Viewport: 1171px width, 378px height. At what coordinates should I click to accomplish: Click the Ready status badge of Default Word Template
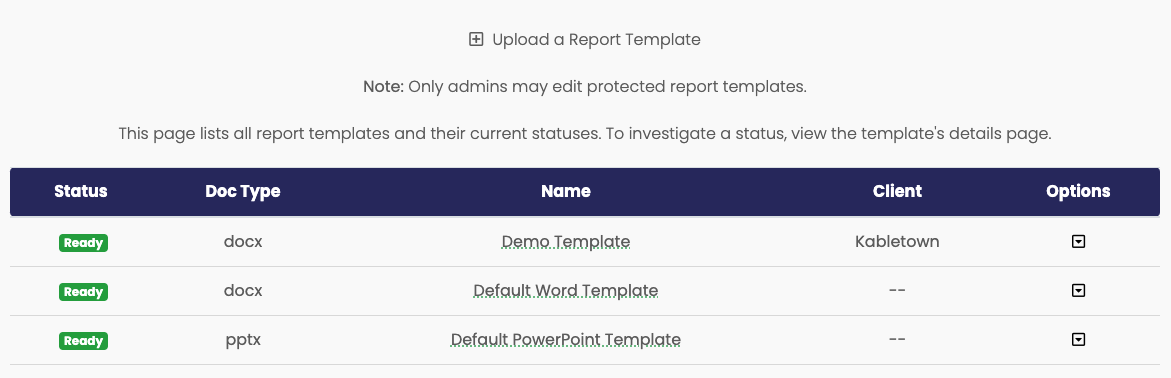pyautogui.click(x=84, y=292)
